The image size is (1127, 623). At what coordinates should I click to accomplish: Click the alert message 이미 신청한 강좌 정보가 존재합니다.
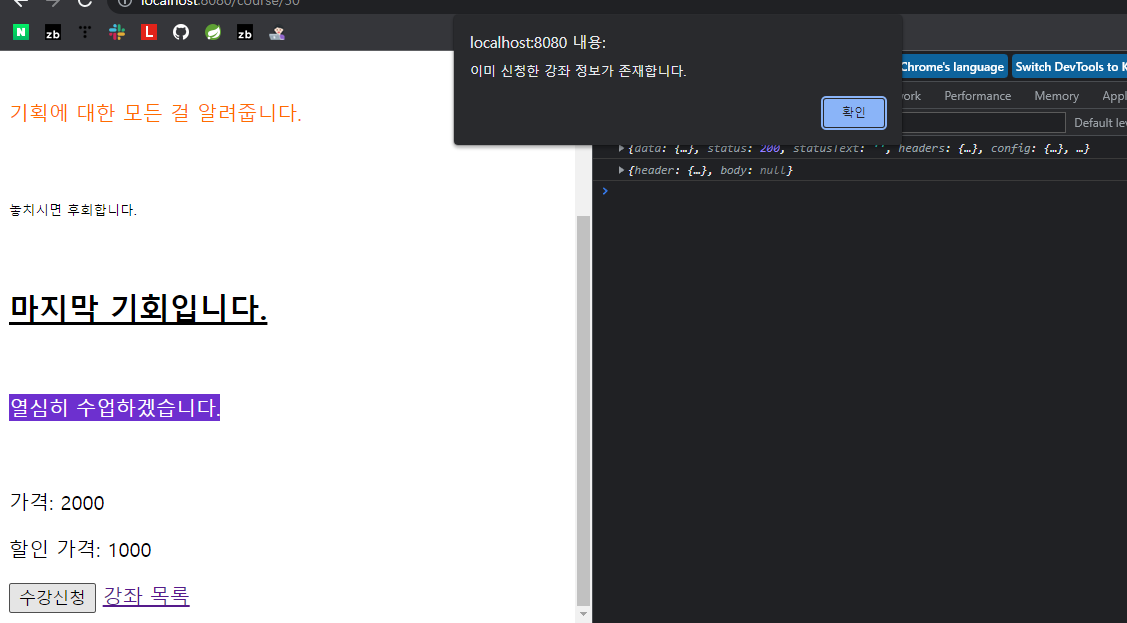[578, 71]
